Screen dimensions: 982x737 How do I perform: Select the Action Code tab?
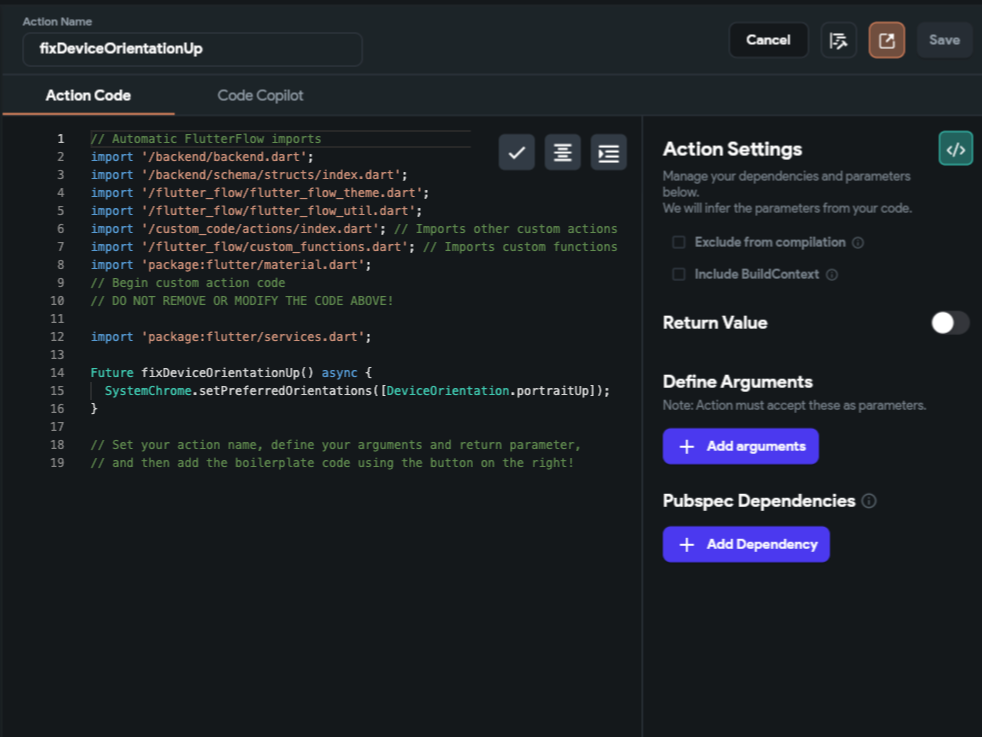click(88, 96)
